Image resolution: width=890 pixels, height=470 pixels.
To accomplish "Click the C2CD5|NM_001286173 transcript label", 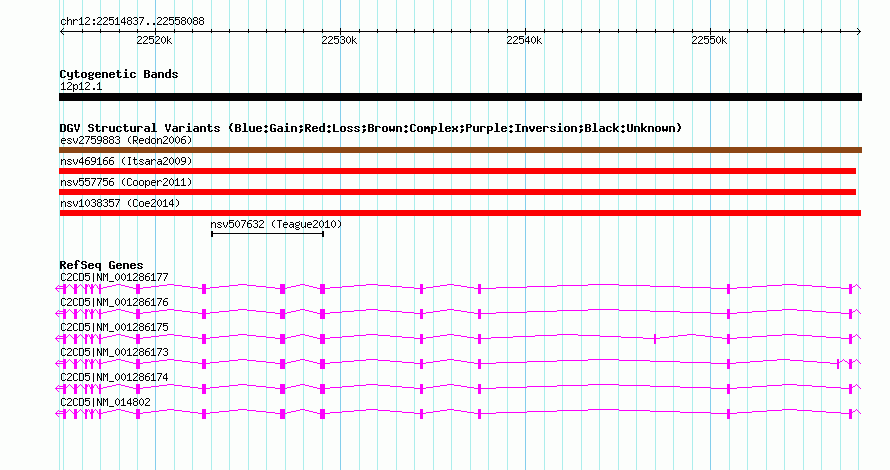I will point(114,352).
